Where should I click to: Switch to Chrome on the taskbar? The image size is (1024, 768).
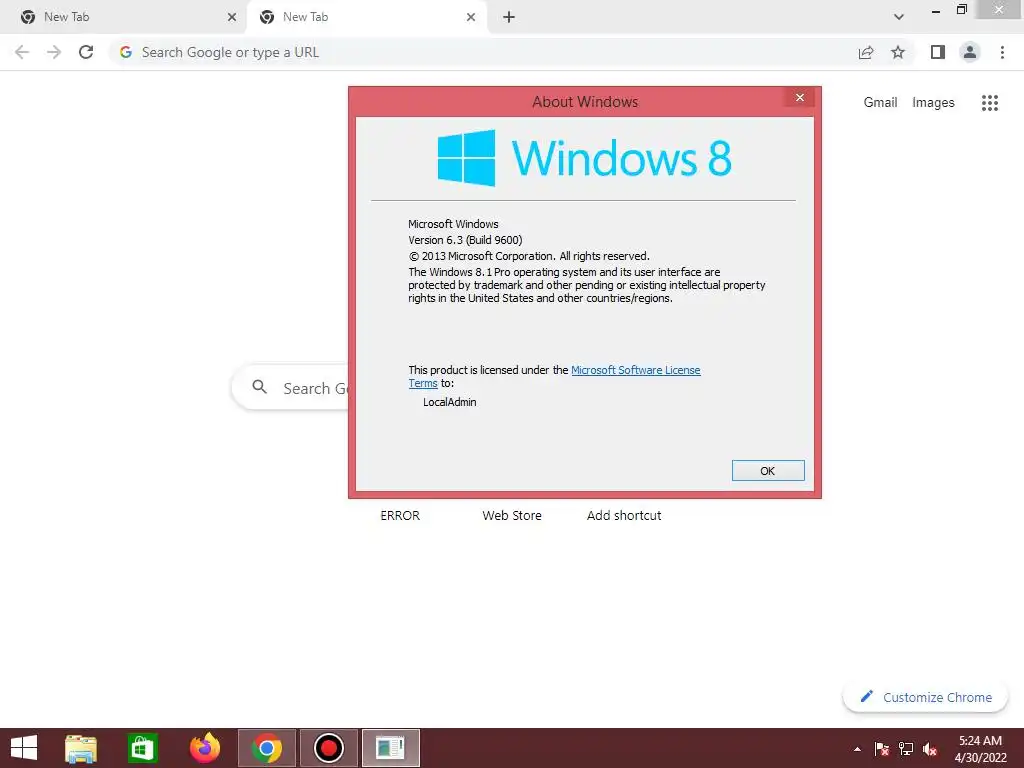click(x=266, y=748)
